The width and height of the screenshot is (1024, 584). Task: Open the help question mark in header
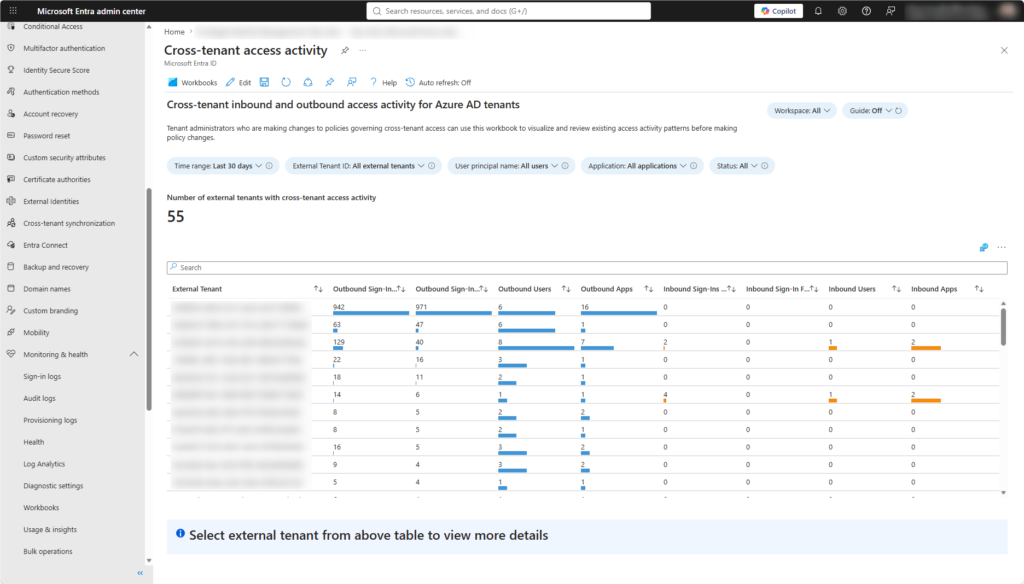click(x=866, y=11)
